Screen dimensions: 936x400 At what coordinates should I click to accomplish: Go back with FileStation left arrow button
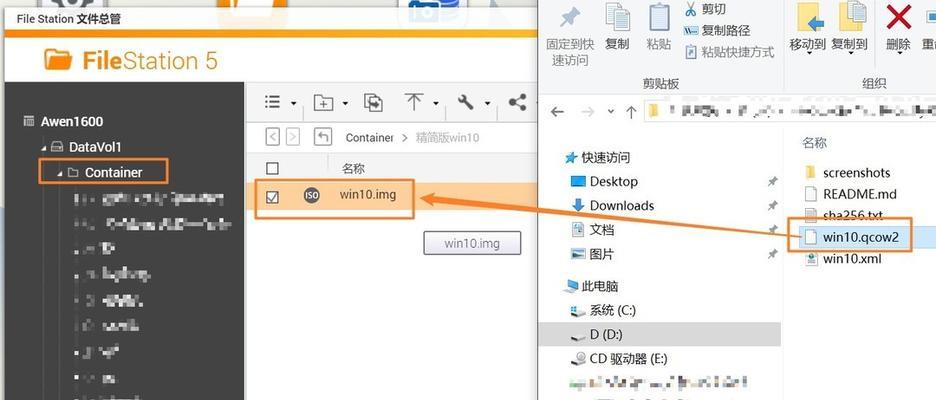pyautogui.click(x=272, y=137)
